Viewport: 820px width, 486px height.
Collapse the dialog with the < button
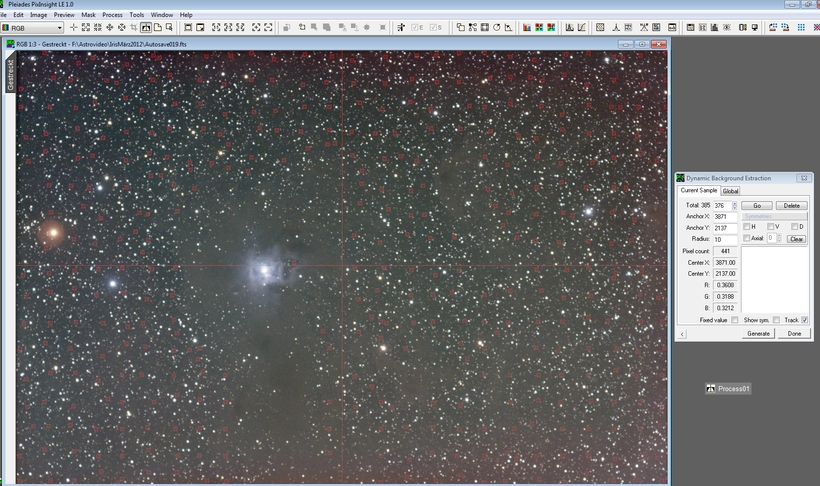682,334
